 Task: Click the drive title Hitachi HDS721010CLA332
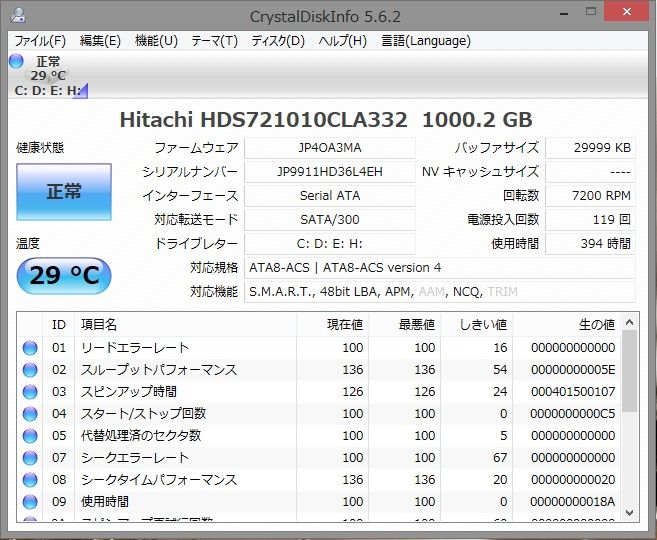pyautogui.click(x=263, y=120)
